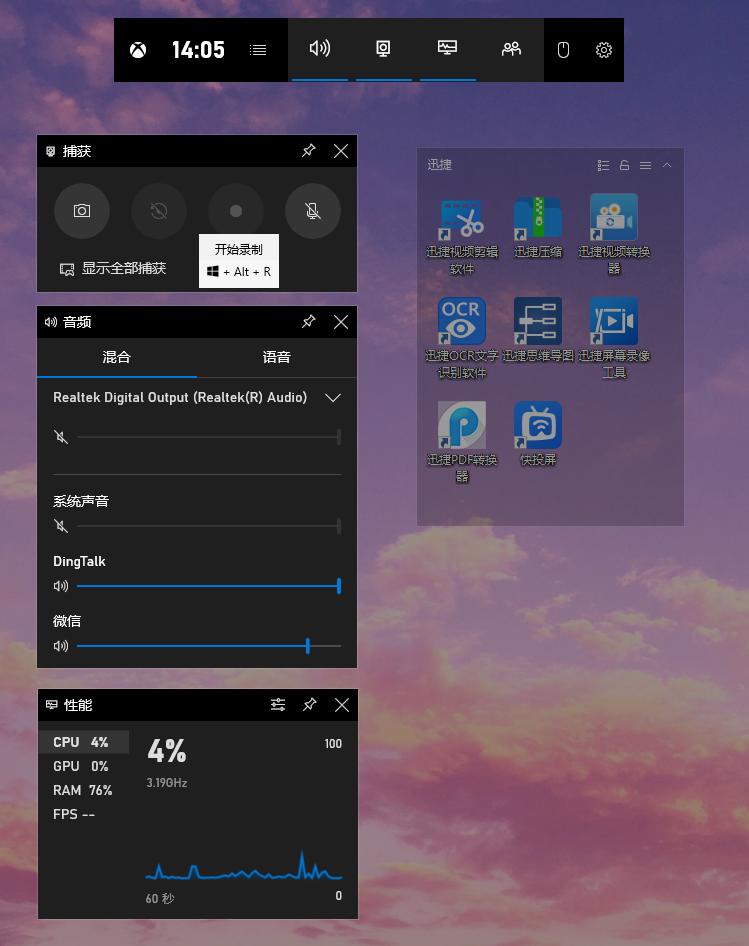Open performance options sliders icon

(278, 705)
